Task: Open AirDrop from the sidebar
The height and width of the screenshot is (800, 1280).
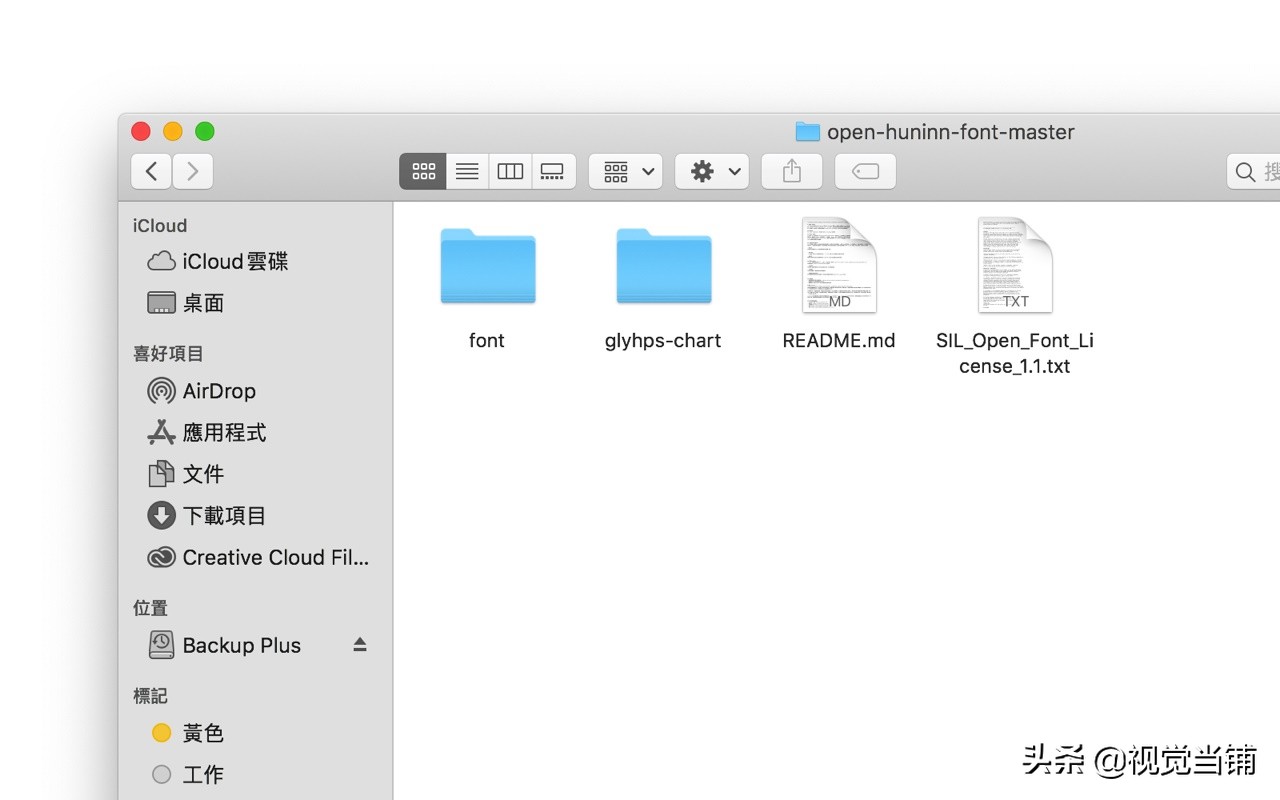Action: (218, 391)
